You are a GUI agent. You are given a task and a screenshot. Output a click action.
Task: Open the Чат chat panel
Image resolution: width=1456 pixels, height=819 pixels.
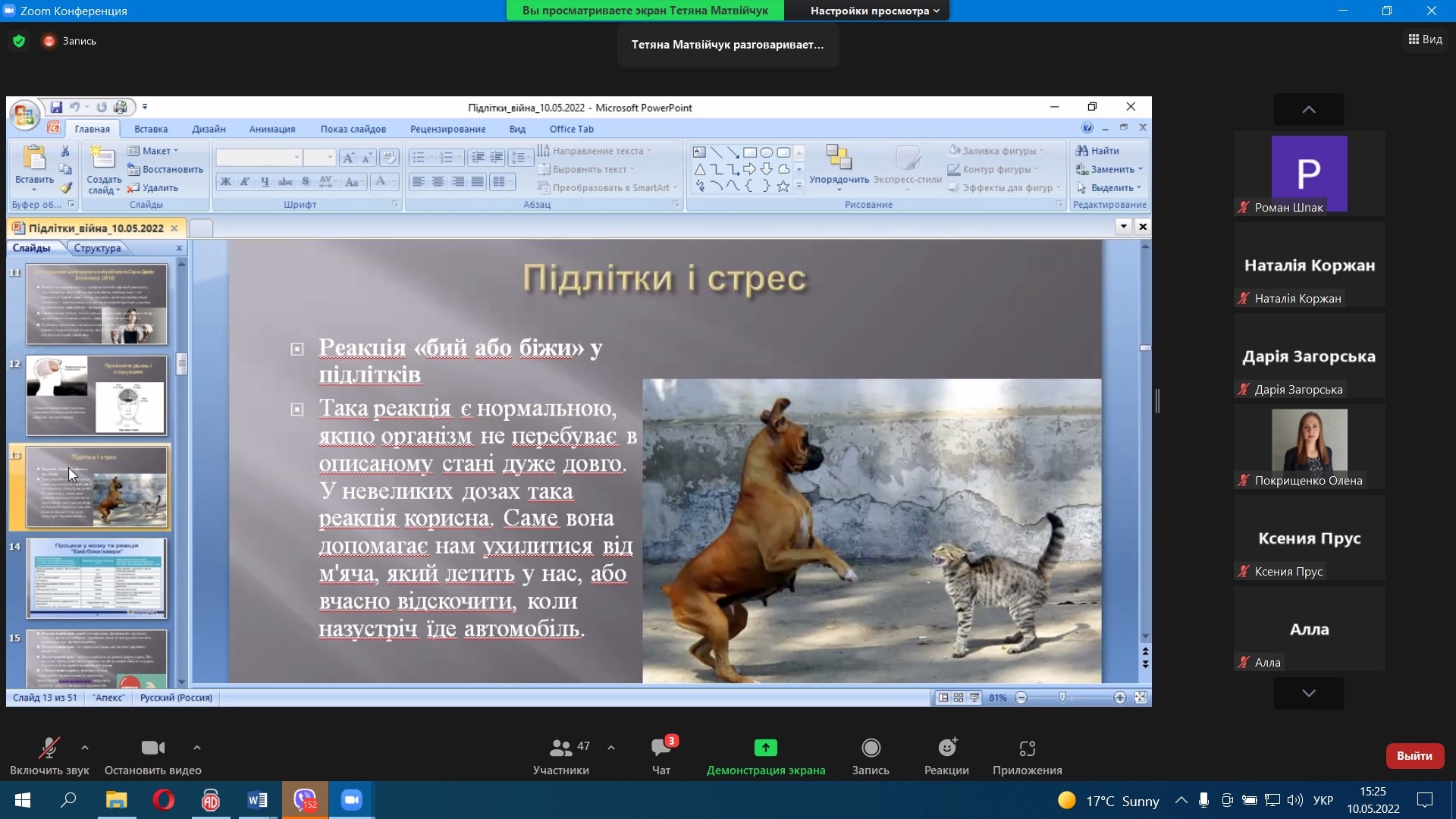pos(661,755)
